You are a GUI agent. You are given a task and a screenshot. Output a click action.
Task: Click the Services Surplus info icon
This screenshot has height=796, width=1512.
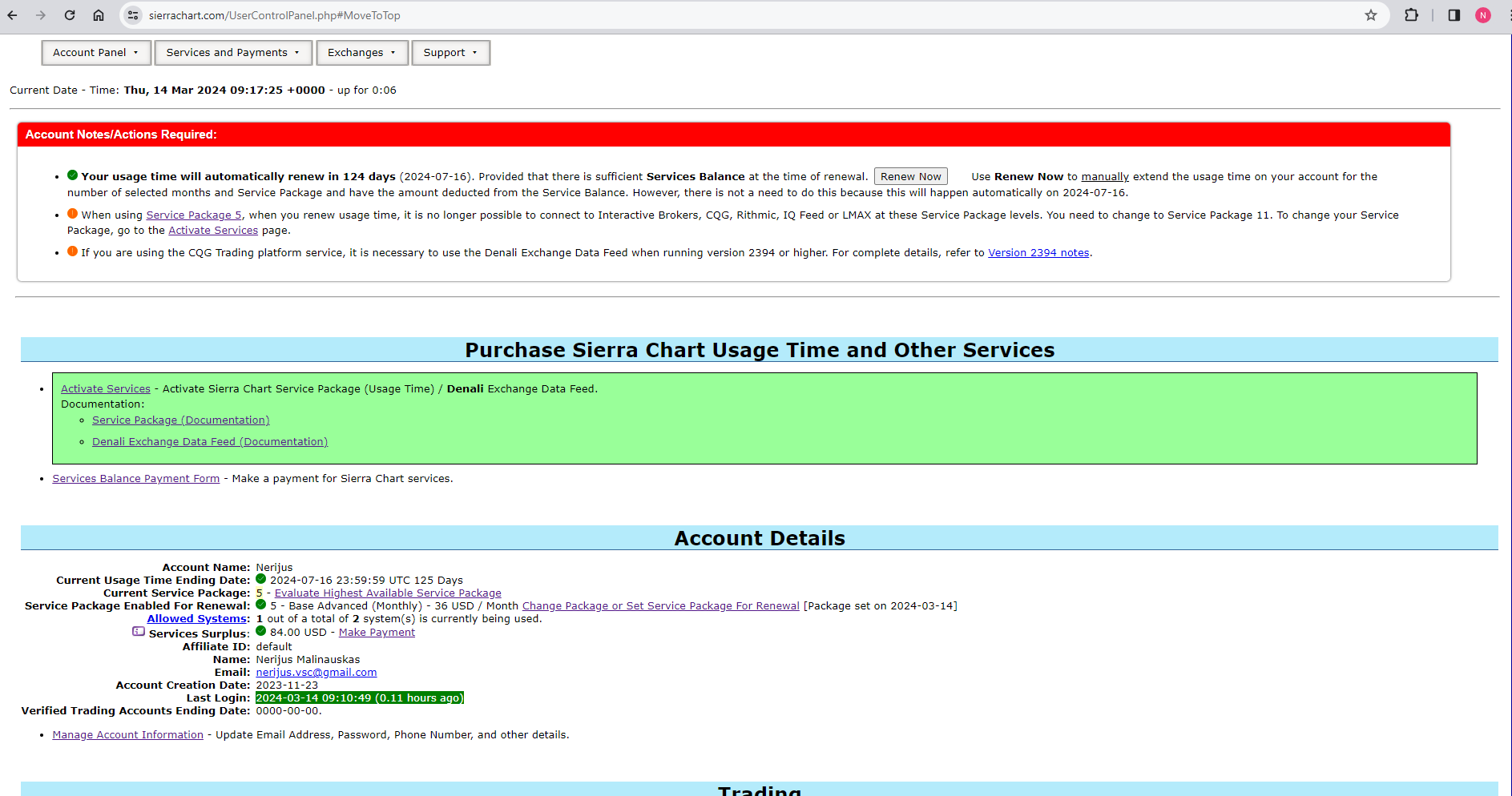[139, 632]
